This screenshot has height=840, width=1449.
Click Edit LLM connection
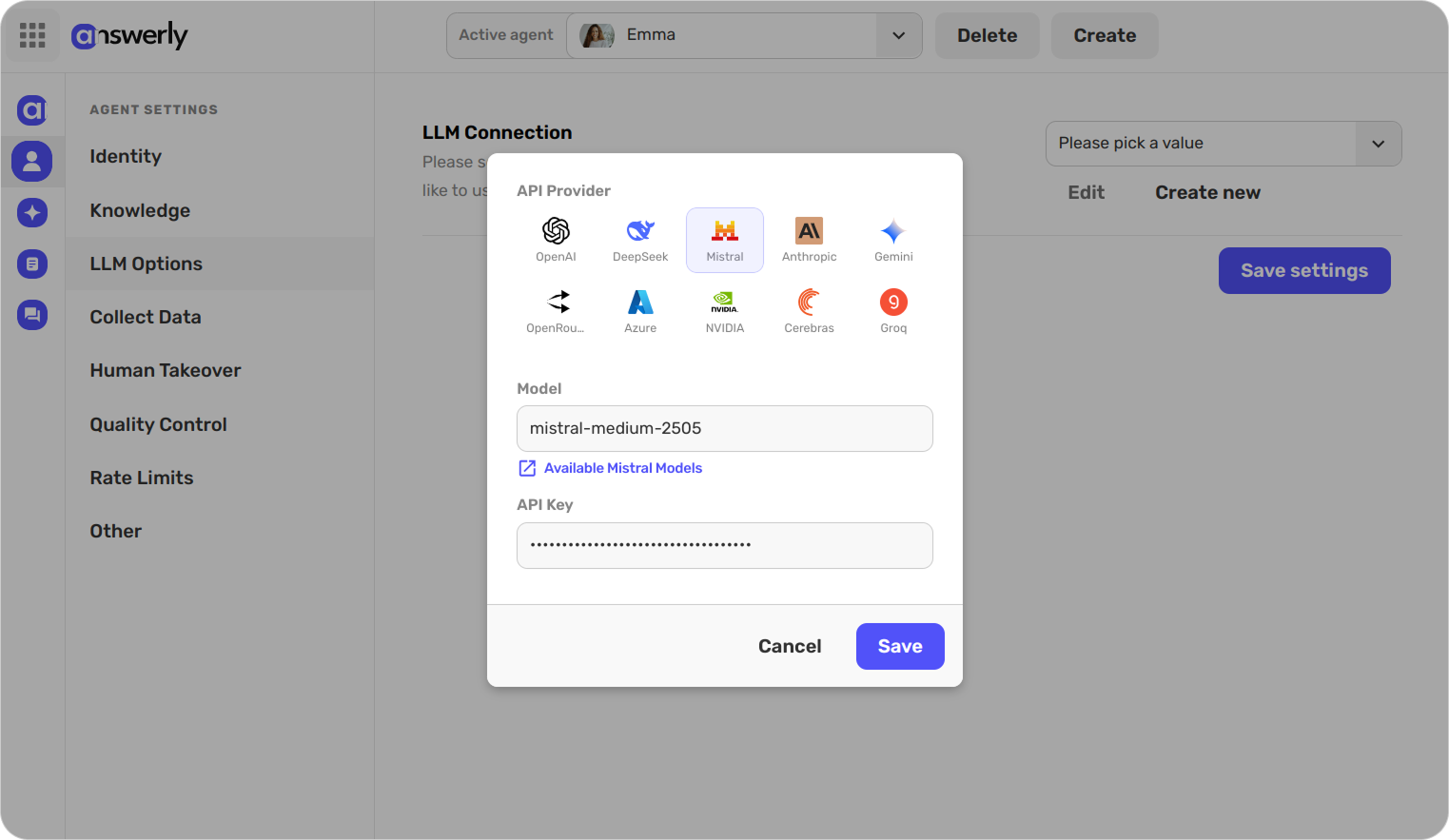(1086, 192)
